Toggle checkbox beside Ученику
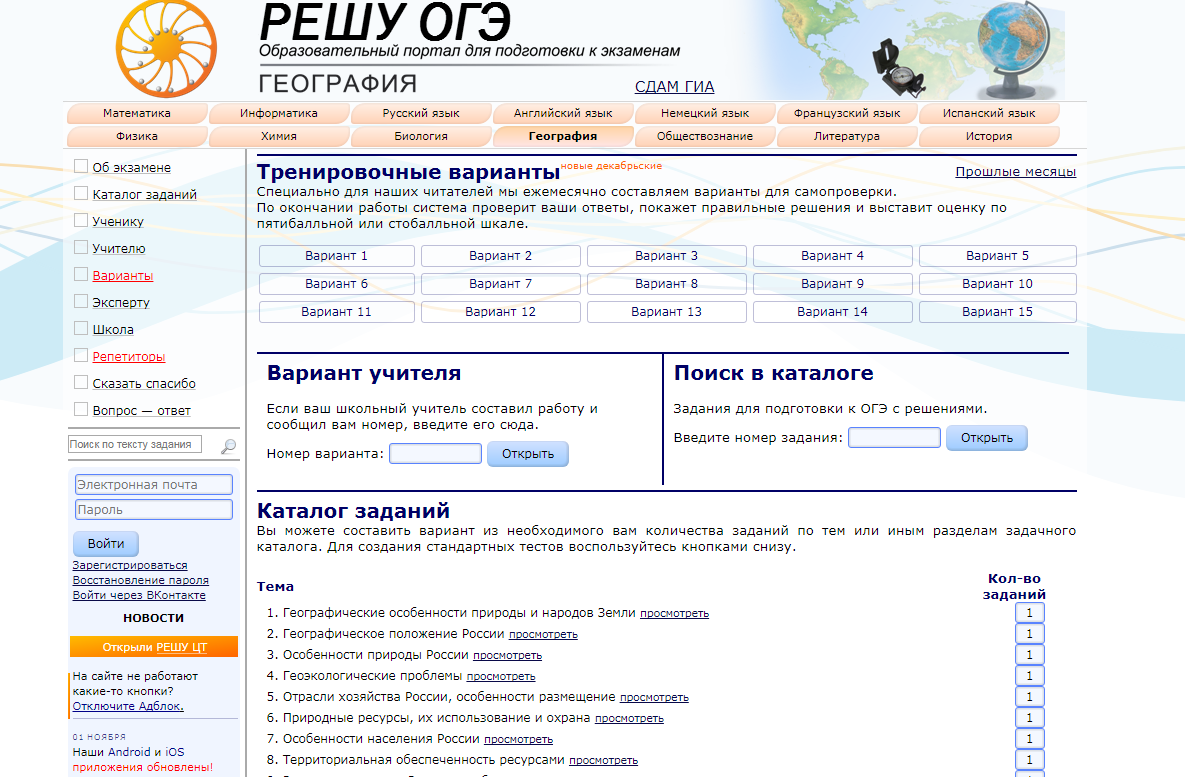The image size is (1185, 777). pyautogui.click(x=81, y=221)
